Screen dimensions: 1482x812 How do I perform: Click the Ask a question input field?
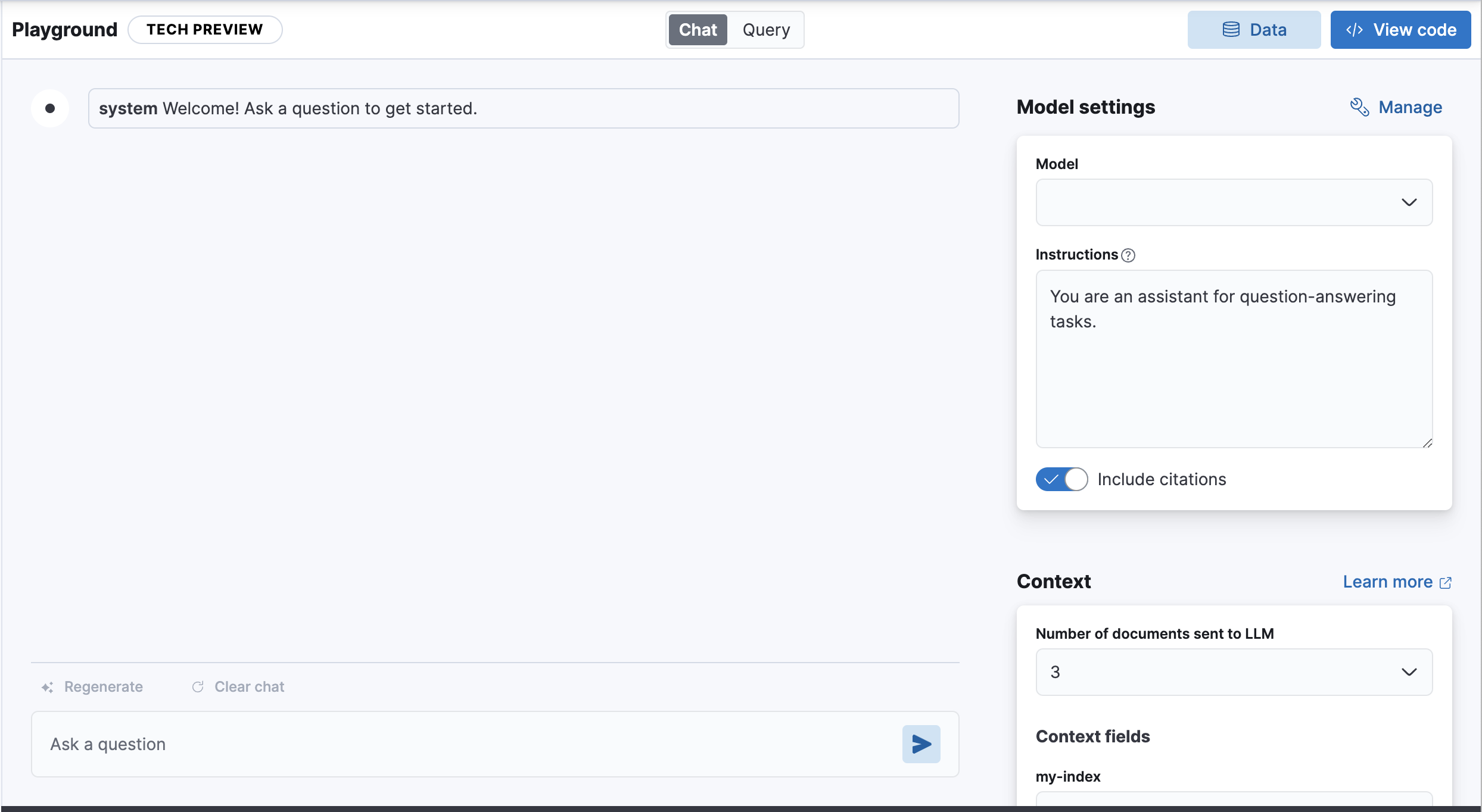417,744
